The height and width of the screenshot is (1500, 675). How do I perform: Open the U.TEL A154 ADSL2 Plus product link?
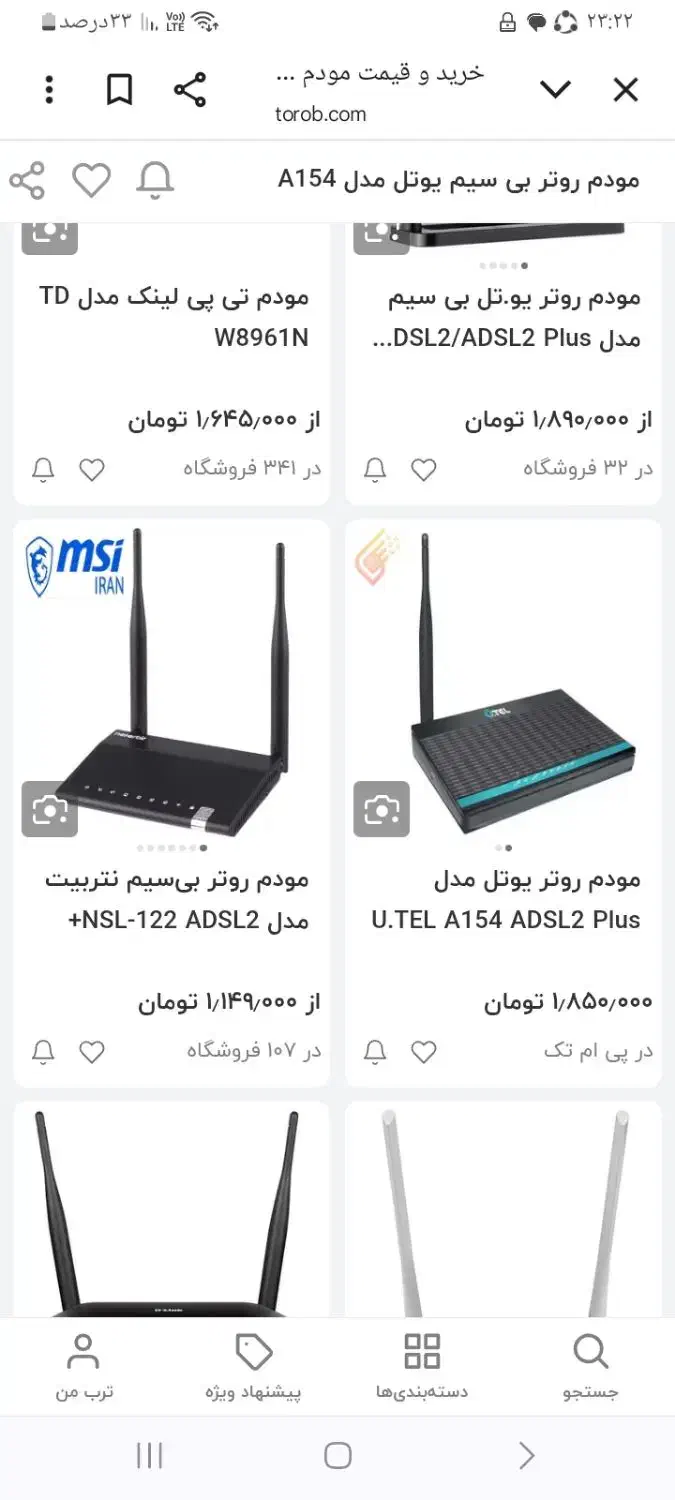[505, 900]
